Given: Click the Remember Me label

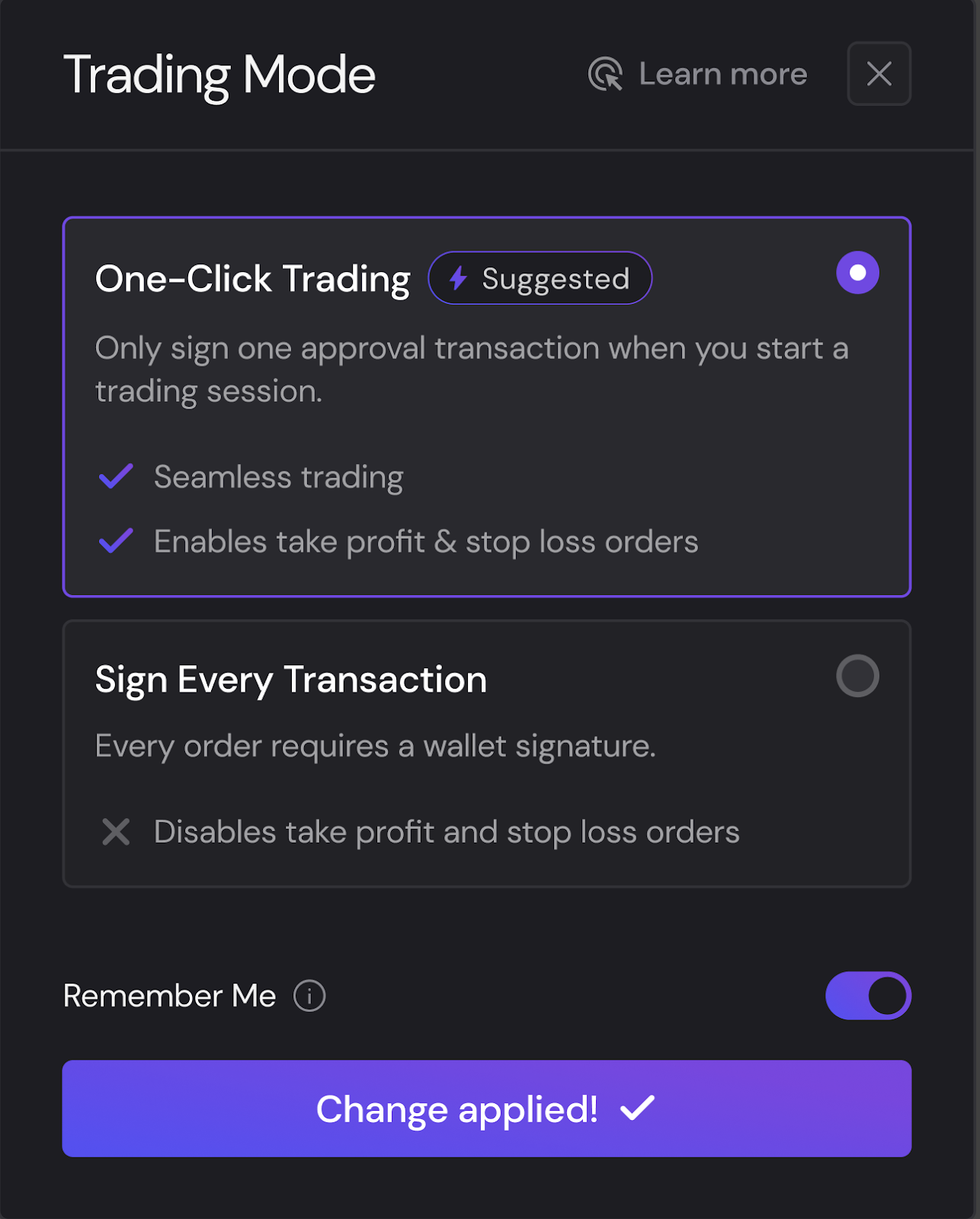Looking at the screenshot, I should point(169,996).
